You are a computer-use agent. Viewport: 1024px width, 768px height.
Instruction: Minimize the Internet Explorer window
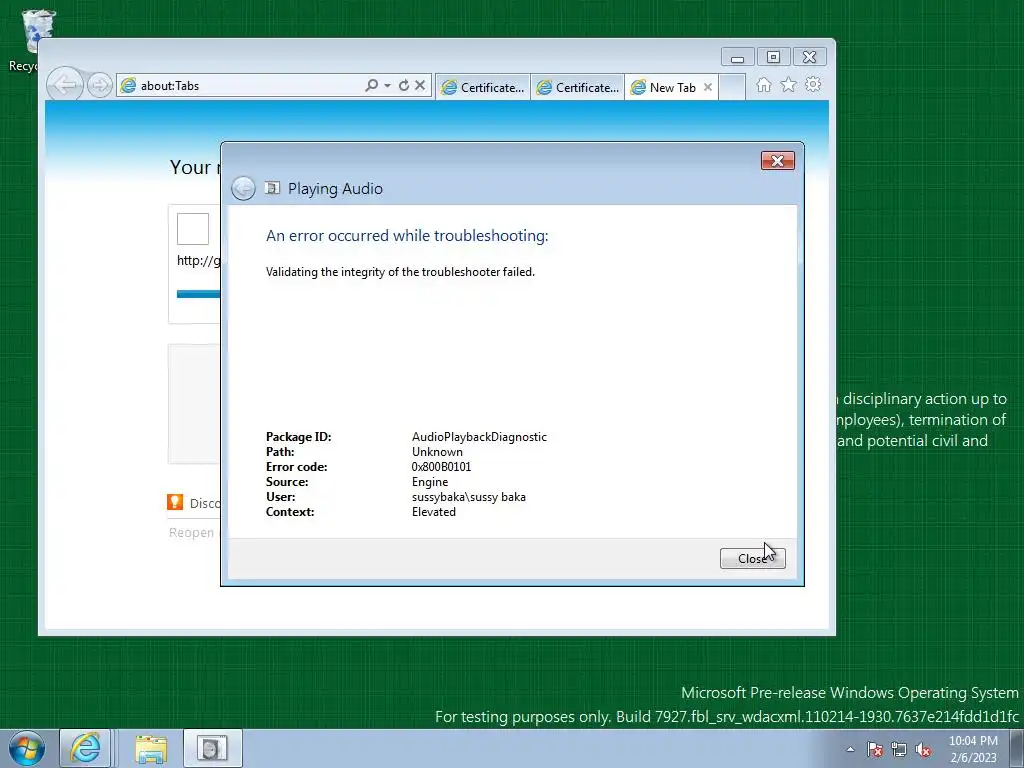738,57
